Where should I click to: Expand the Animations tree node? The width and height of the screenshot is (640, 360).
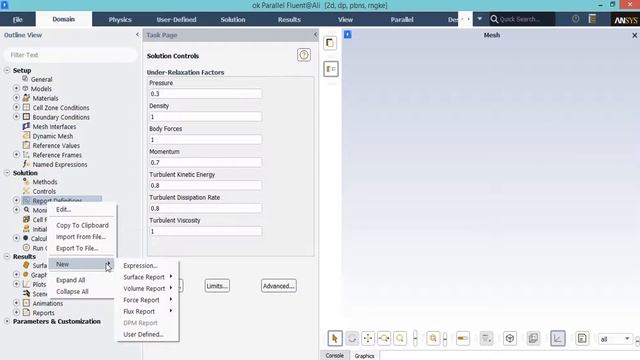[x=16, y=303]
